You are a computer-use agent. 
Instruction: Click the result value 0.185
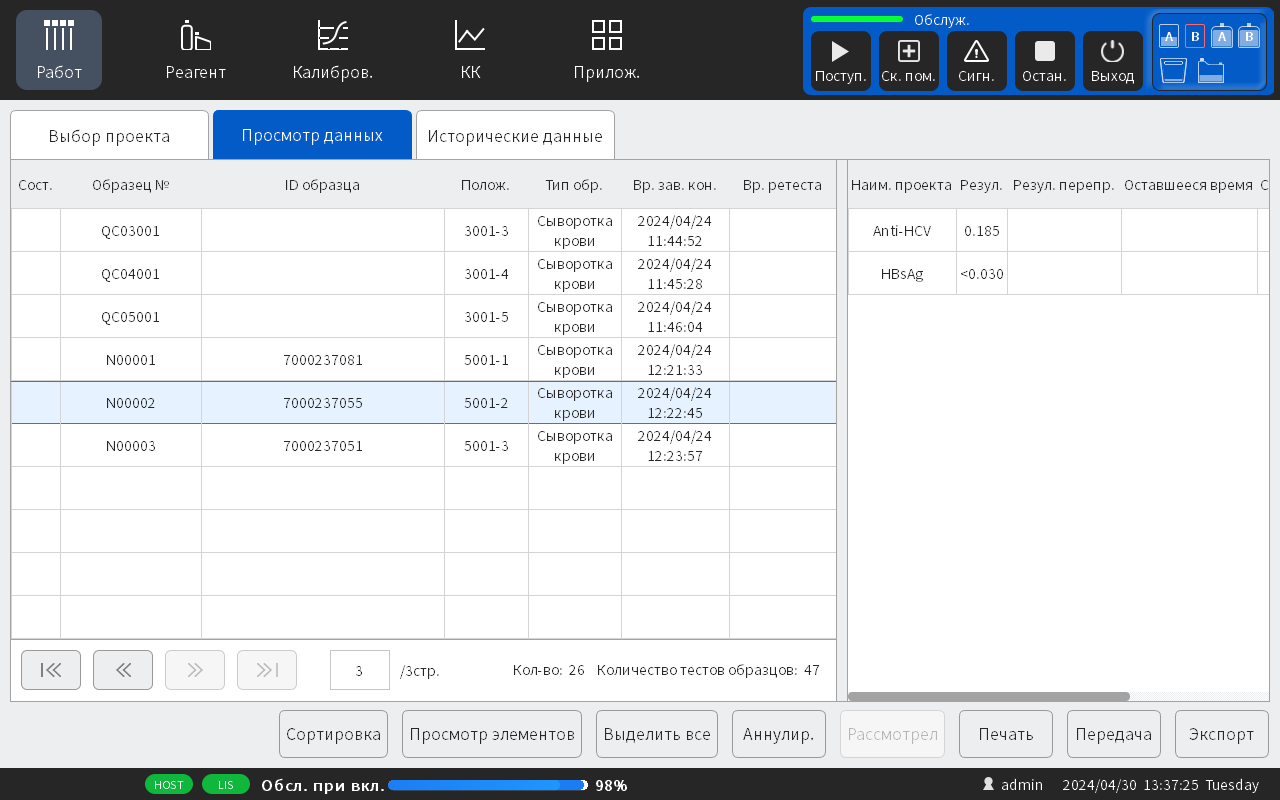982,231
